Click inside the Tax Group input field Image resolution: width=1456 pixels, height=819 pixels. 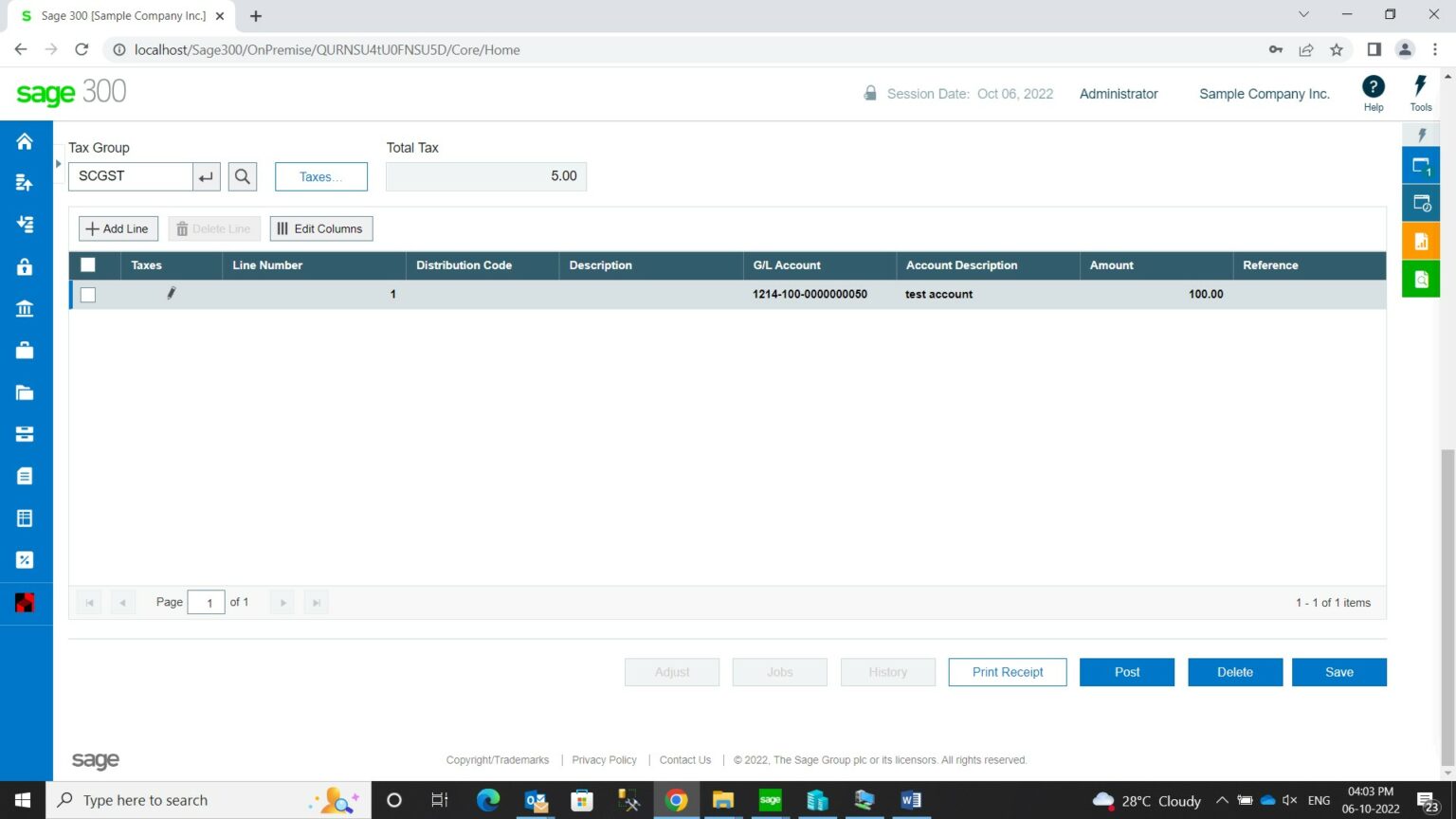pos(130,176)
